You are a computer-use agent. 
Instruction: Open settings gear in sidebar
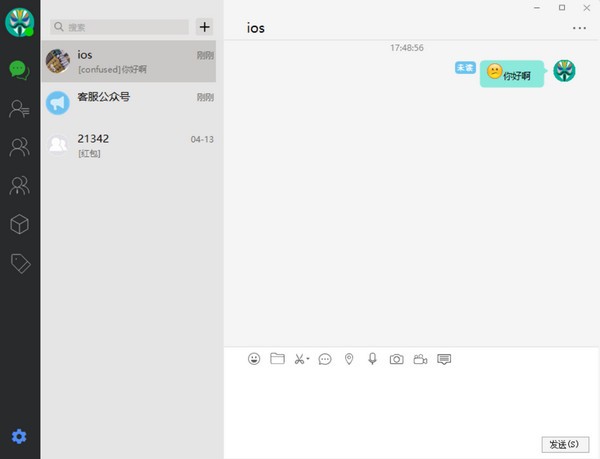click(x=19, y=437)
